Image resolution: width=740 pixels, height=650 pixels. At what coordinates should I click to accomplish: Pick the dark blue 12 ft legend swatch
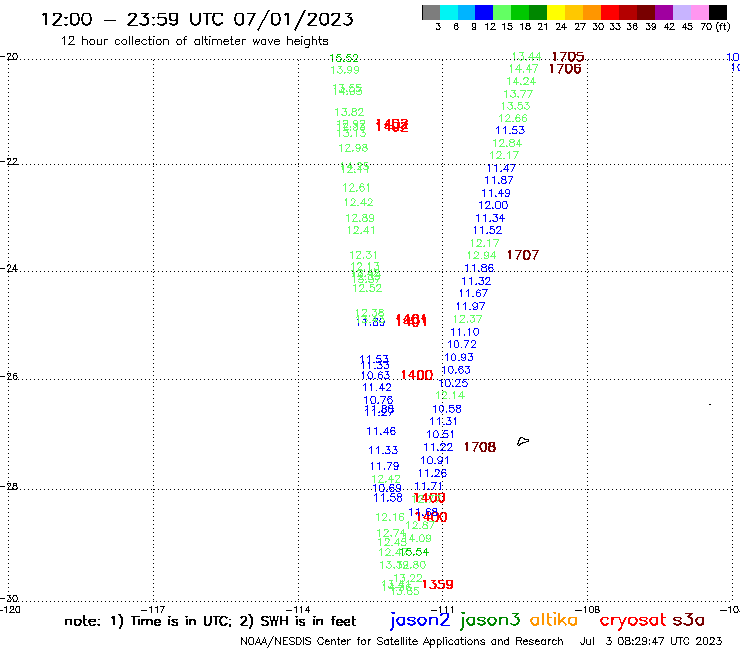click(484, 12)
